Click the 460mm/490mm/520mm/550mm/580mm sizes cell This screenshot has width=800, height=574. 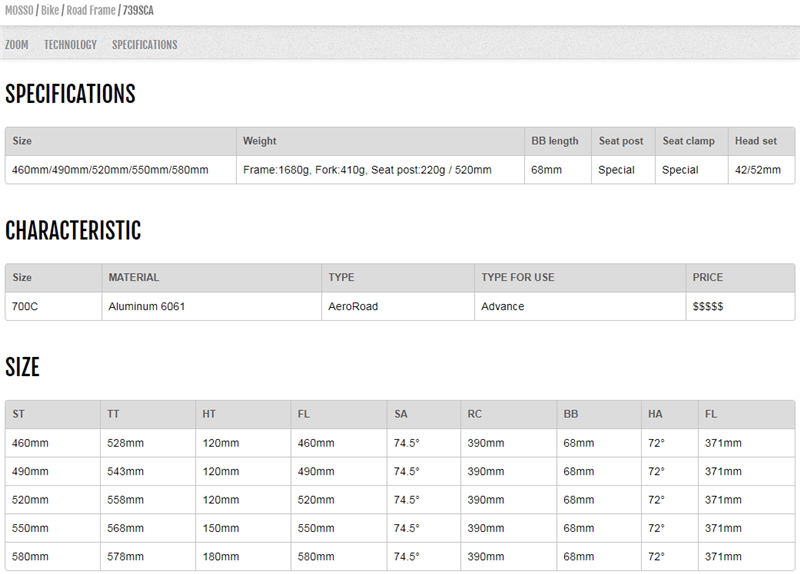point(120,170)
